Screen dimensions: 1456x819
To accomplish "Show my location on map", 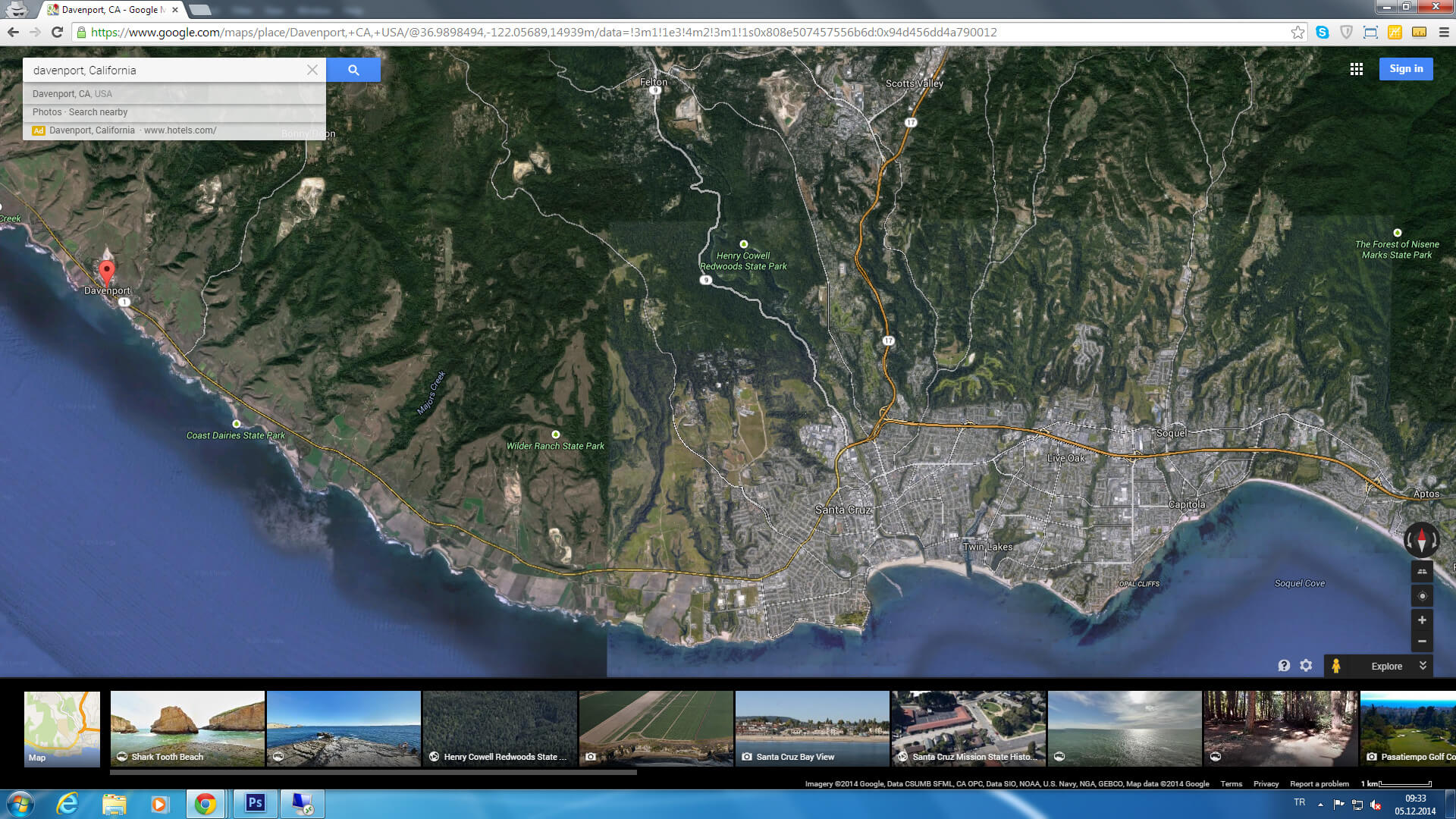I will [x=1422, y=596].
